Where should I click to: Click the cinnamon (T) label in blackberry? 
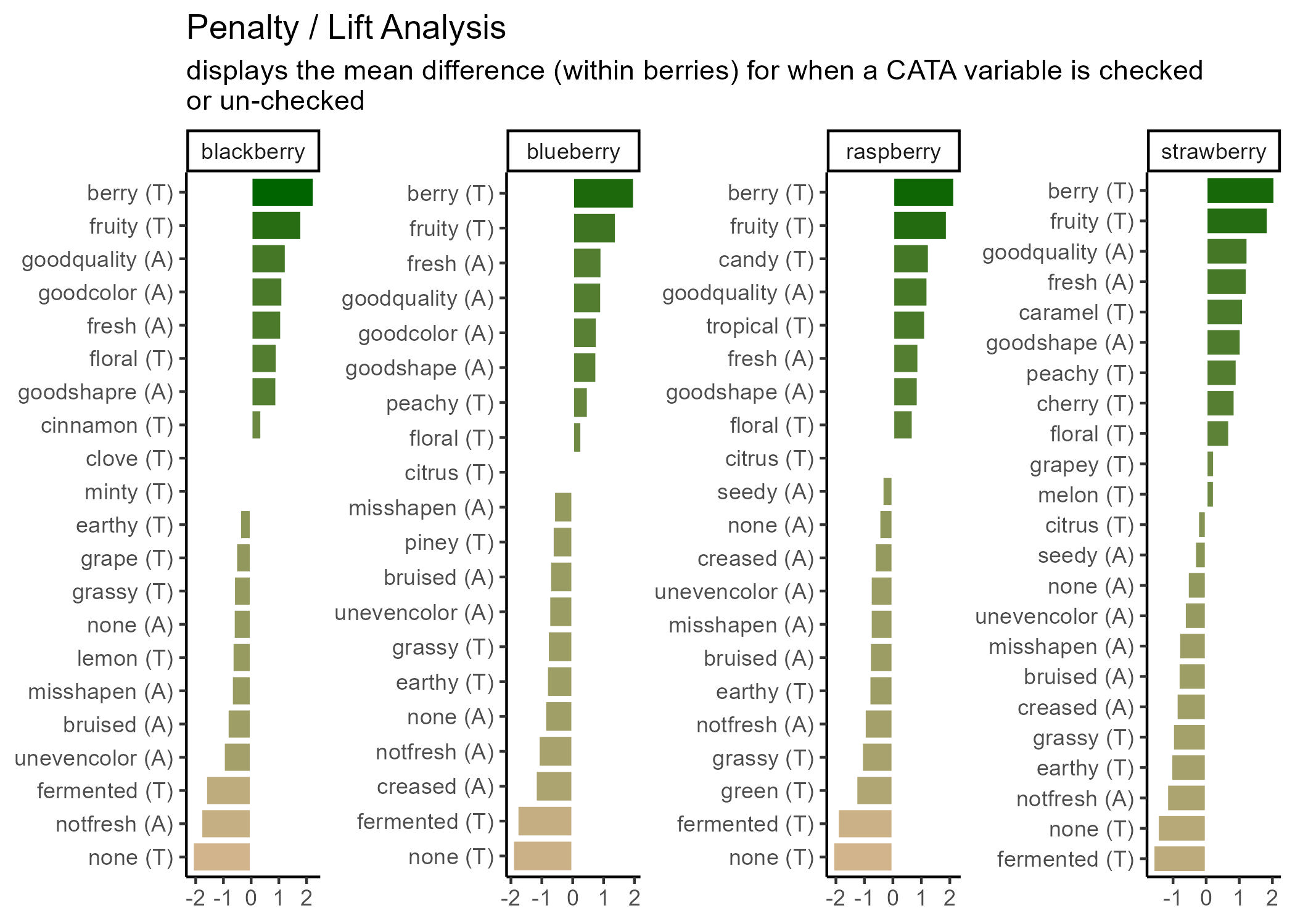(x=107, y=425)
